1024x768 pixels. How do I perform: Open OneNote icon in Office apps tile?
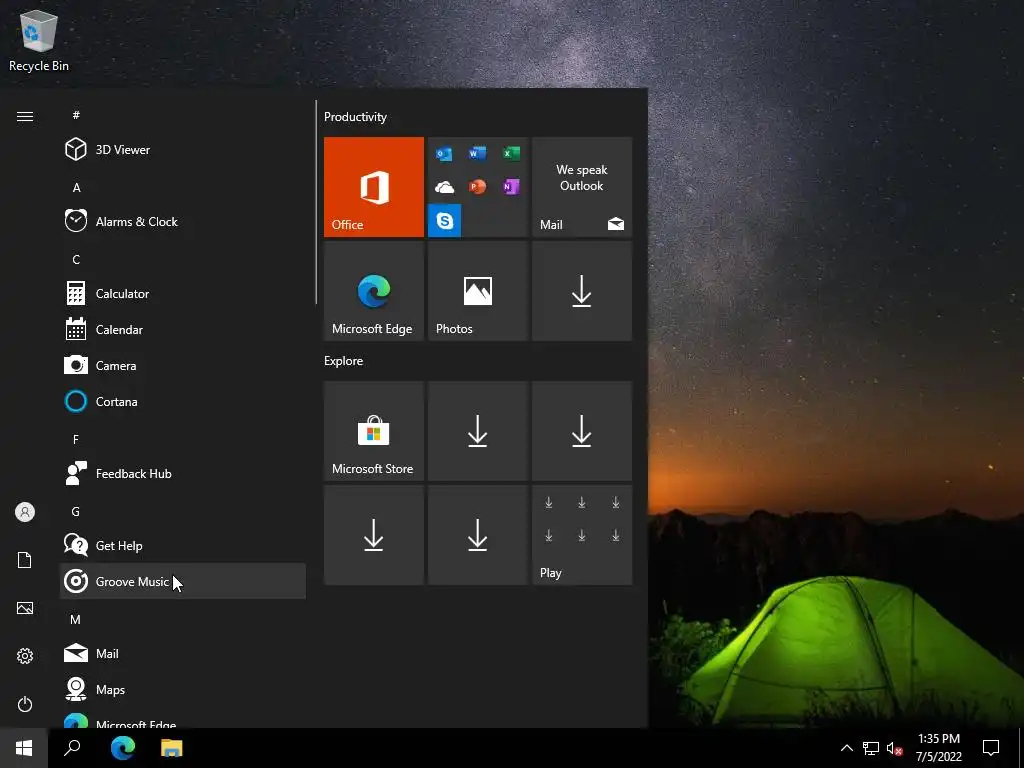click(511, 187)
